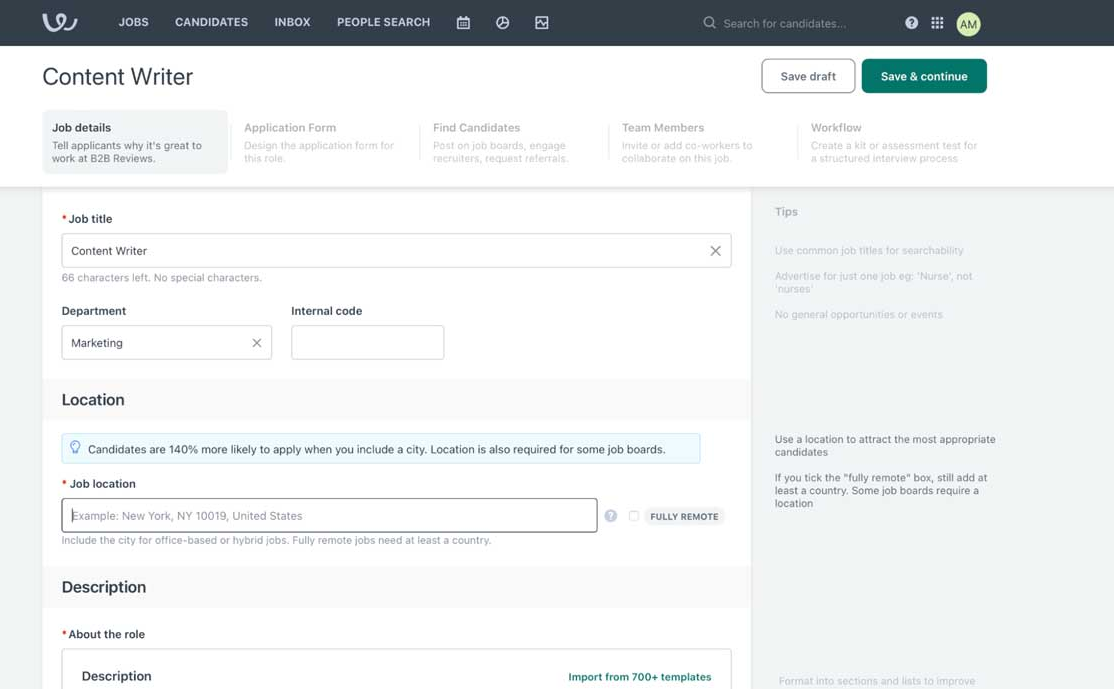The width and height of the screenshot is (1114, 689).
Task: Open Import from 700+ templates link
Action: click(639, 677)
